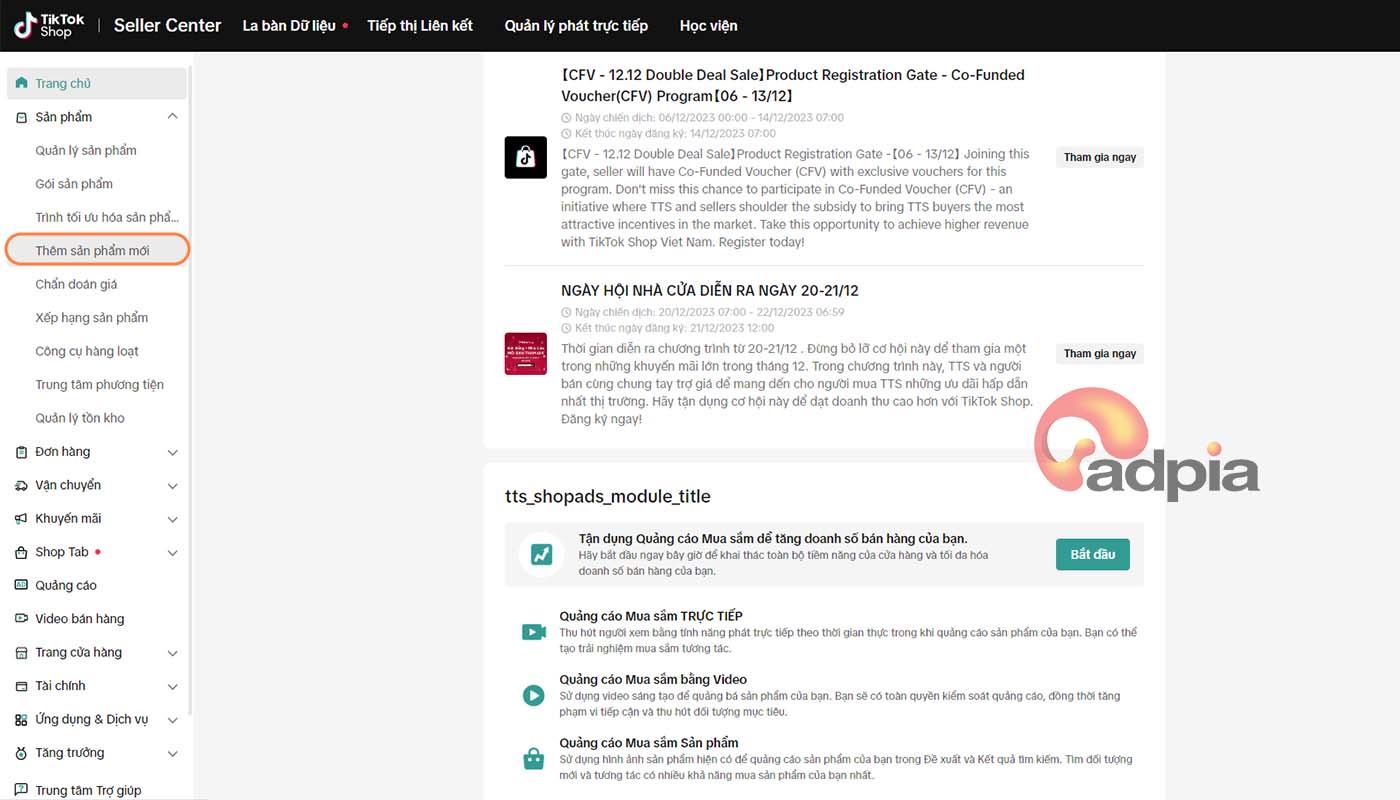The height and width of the screenshot is (800, 1400).
Task: Open Trình tối ưu hóa sản phẩm
Action: click(x=107, y=217)
